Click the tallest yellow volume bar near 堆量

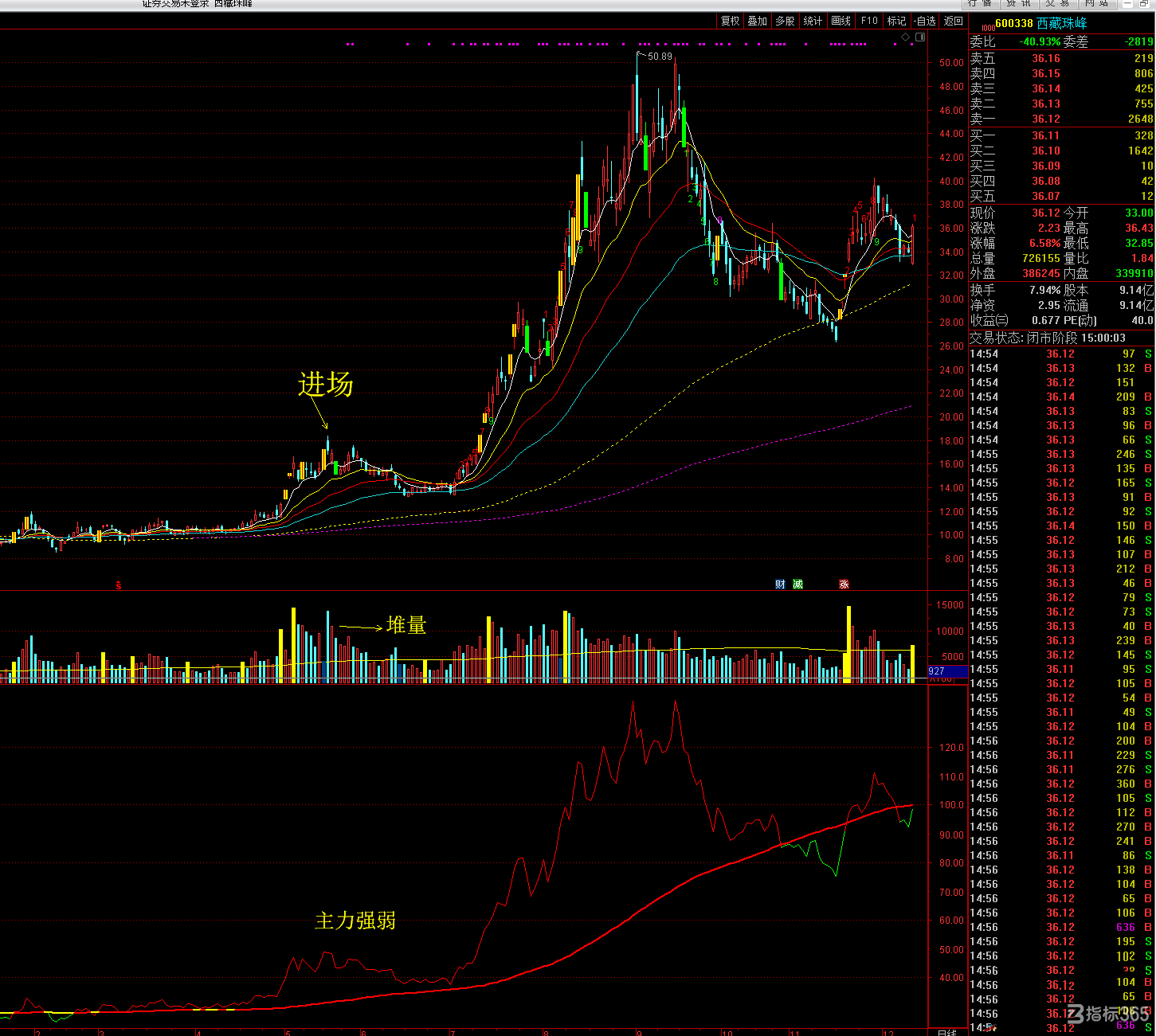tap(293, 645)
